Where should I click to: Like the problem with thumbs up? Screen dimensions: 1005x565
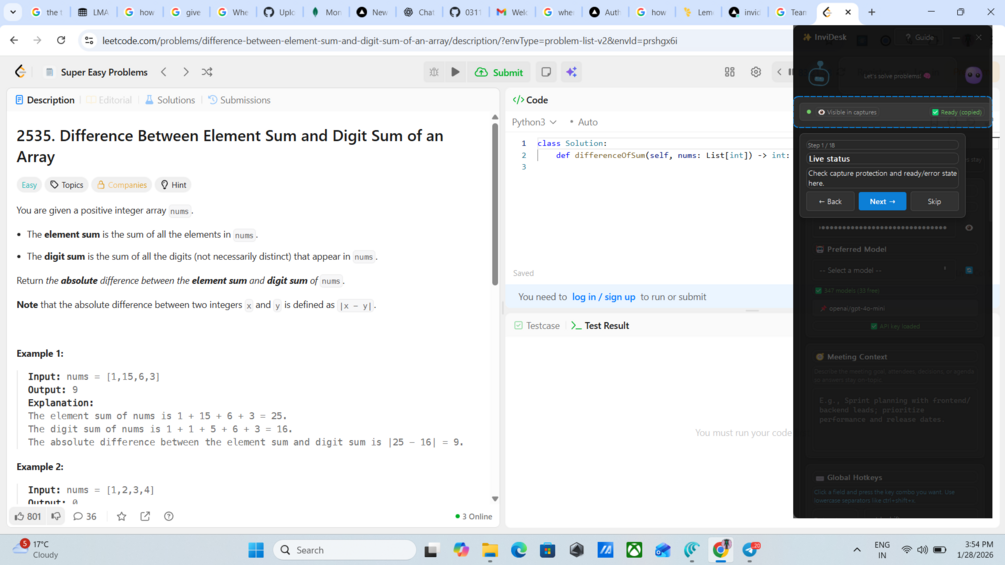coord(27,516)
